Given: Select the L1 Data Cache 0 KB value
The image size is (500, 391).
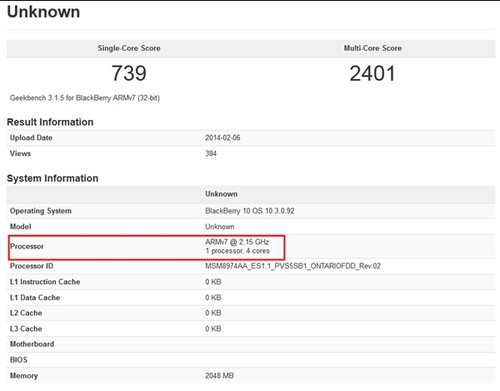Looking at the screenshot, I should (x=213, y=298).
